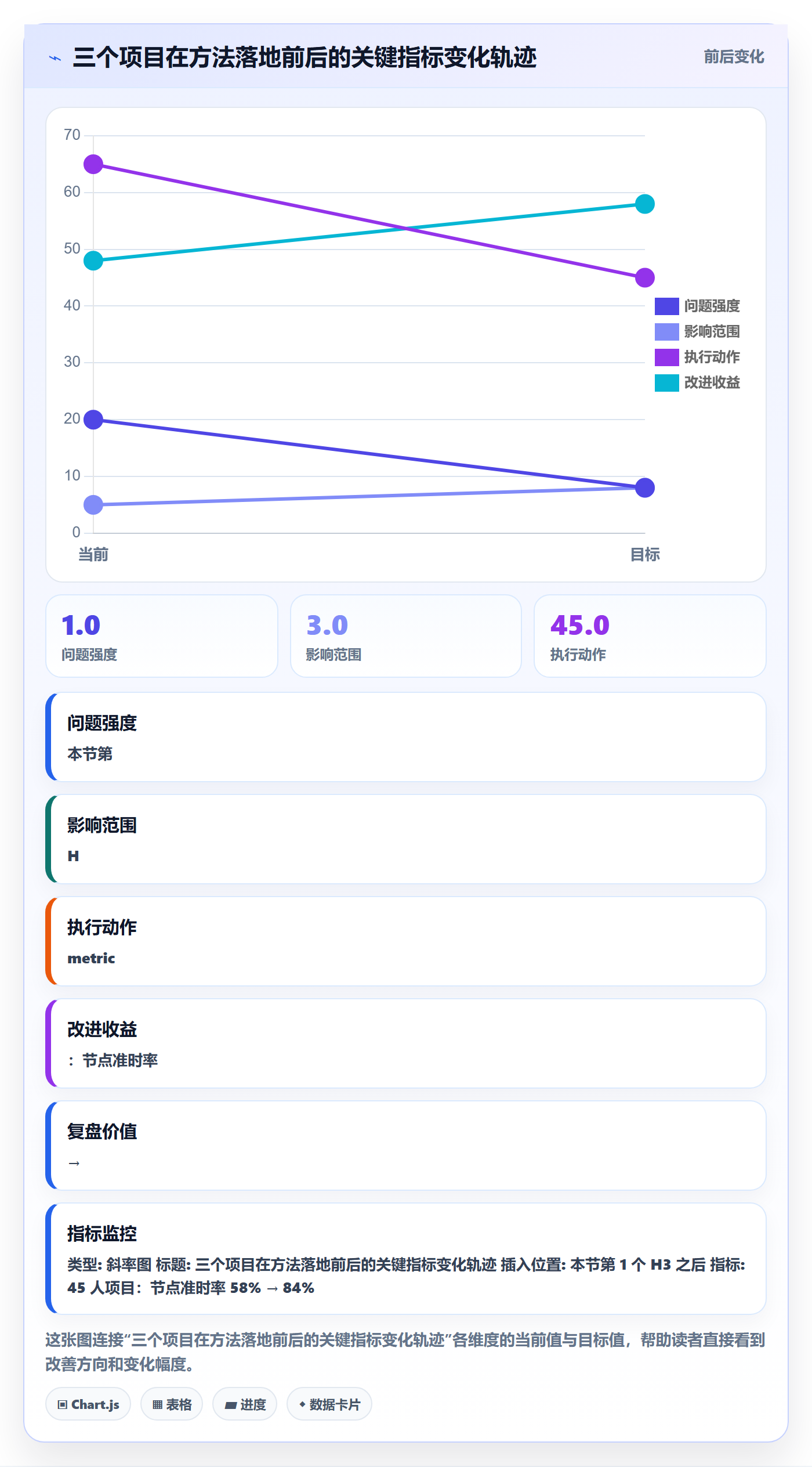This screenshot has width=812, height=1467.
Task: Click the 当前 x-axis label
Action: pyautogui.click(x=93, y=555)
